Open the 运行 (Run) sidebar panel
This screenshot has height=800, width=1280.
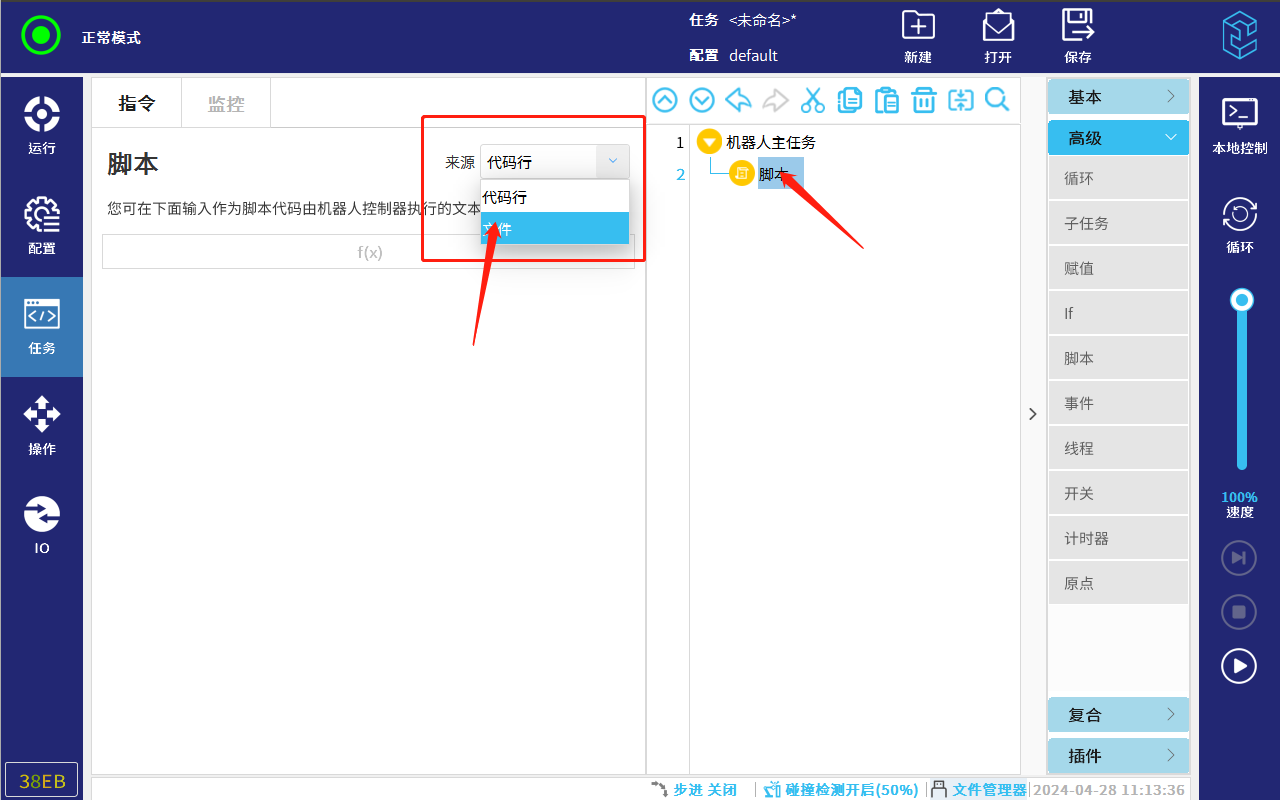tap(42, 126)
